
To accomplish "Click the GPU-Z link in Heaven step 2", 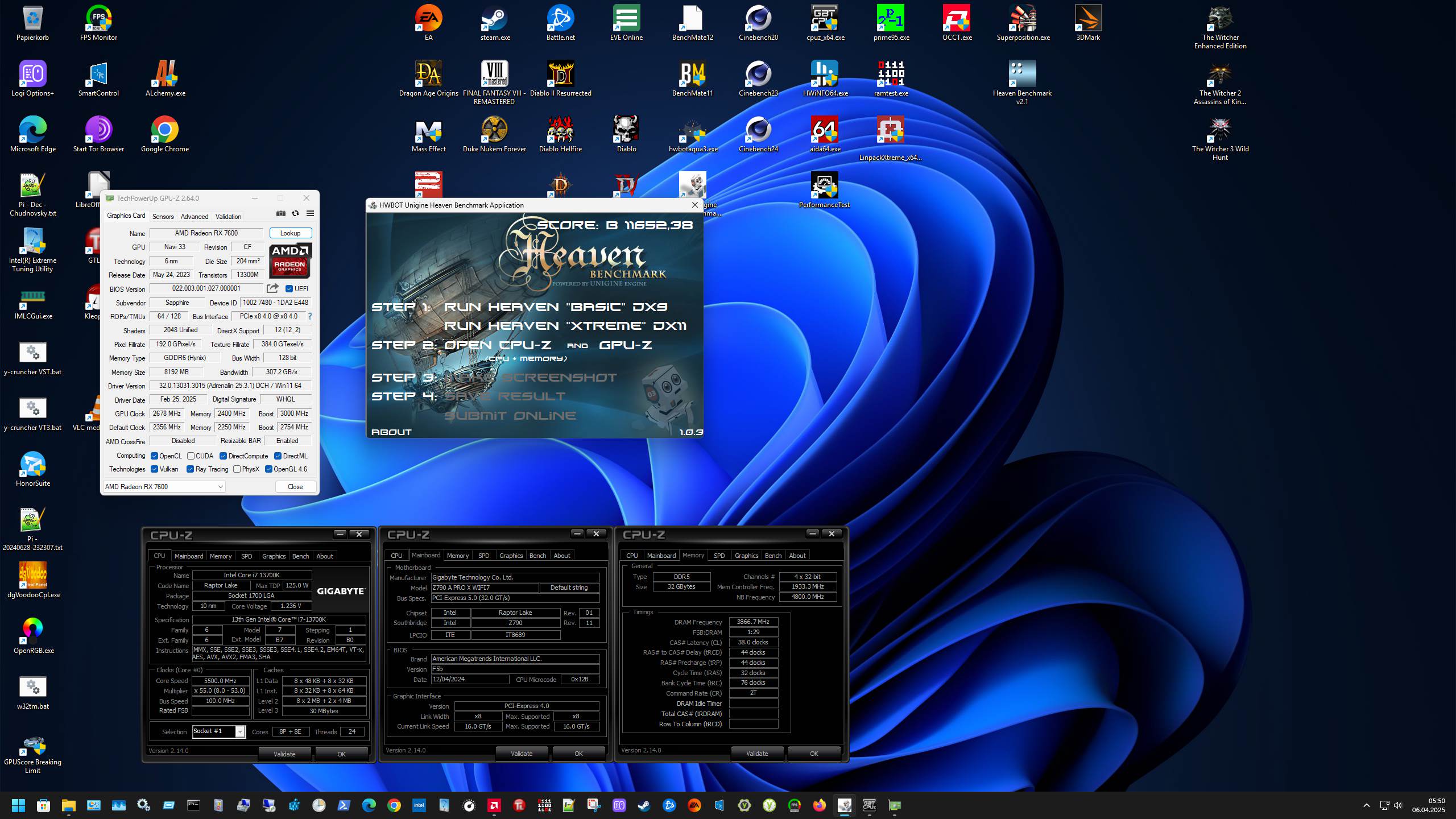I will click(x=626, y=345).
